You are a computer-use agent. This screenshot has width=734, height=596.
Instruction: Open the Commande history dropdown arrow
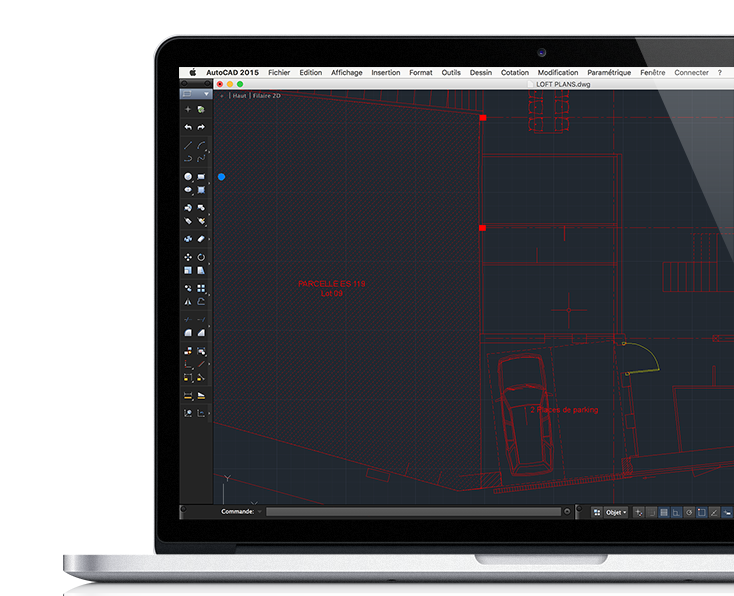tap(260, 512)
